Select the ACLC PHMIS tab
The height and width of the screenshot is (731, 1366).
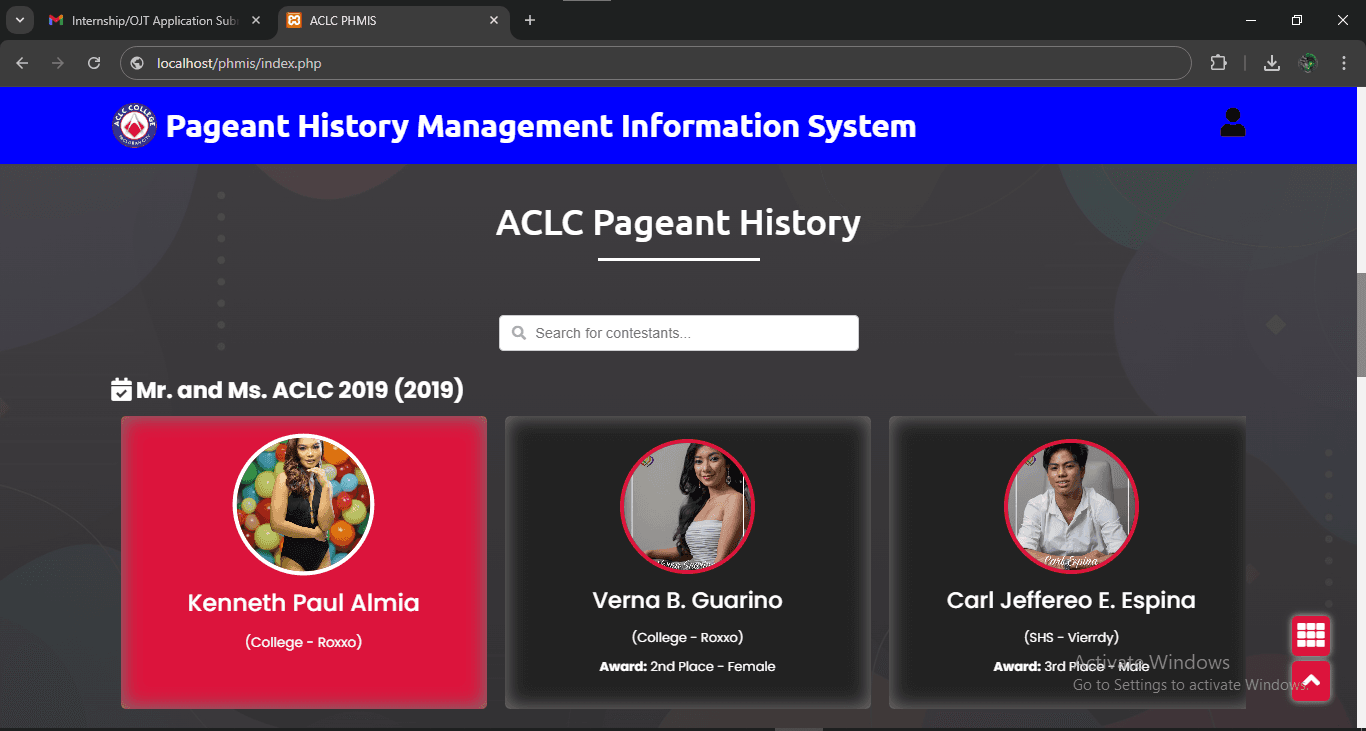point(393,21)
